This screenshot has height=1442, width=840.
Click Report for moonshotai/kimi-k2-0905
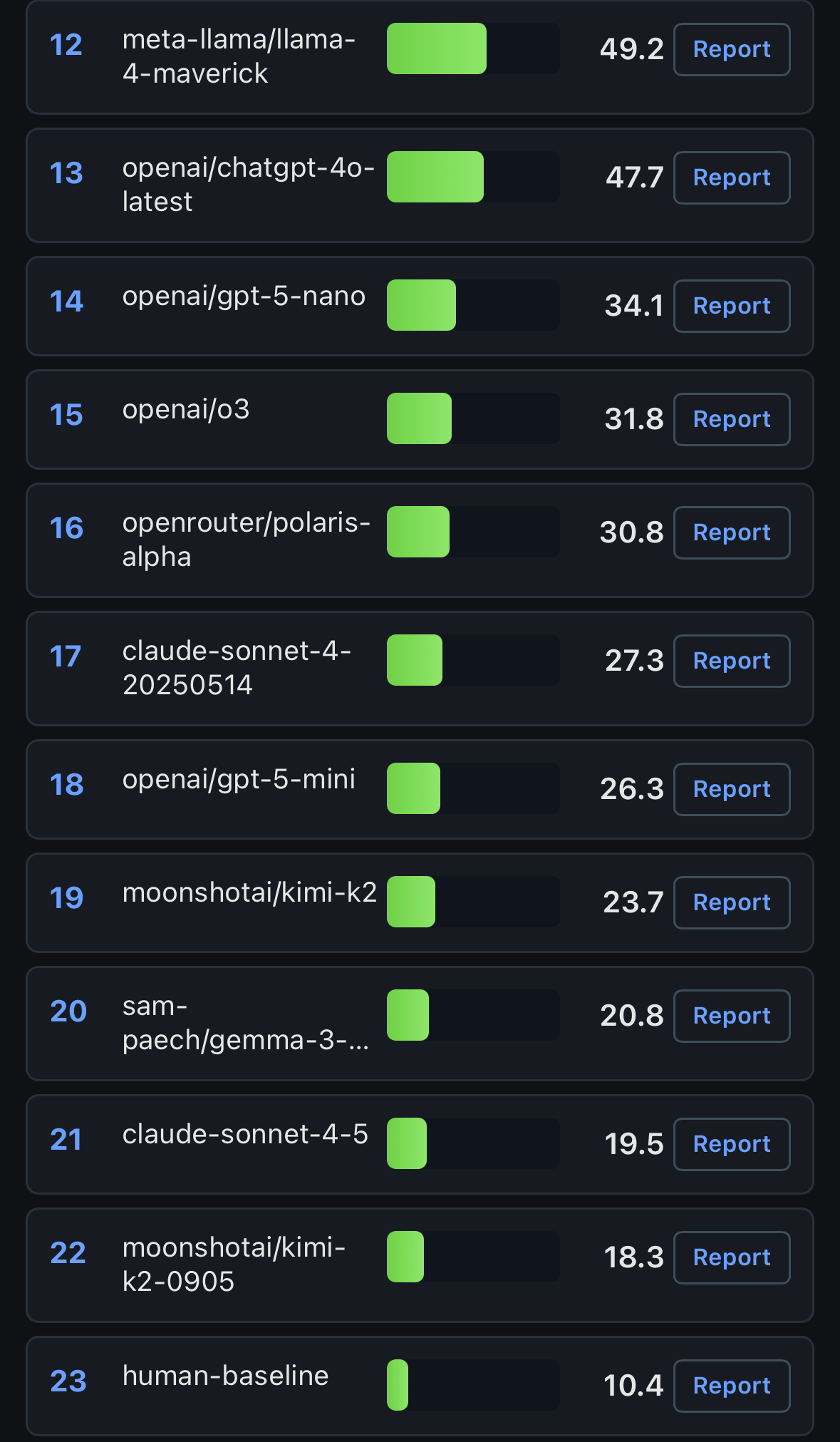coord(732,1258)
